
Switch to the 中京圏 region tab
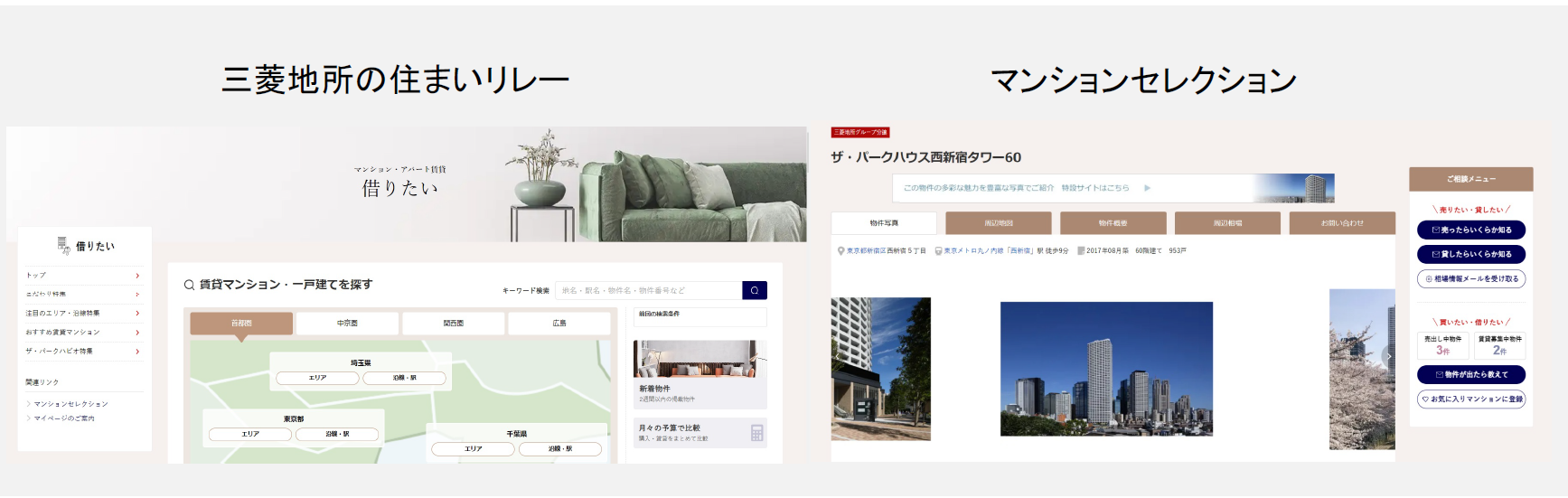[x=347, y=324]
